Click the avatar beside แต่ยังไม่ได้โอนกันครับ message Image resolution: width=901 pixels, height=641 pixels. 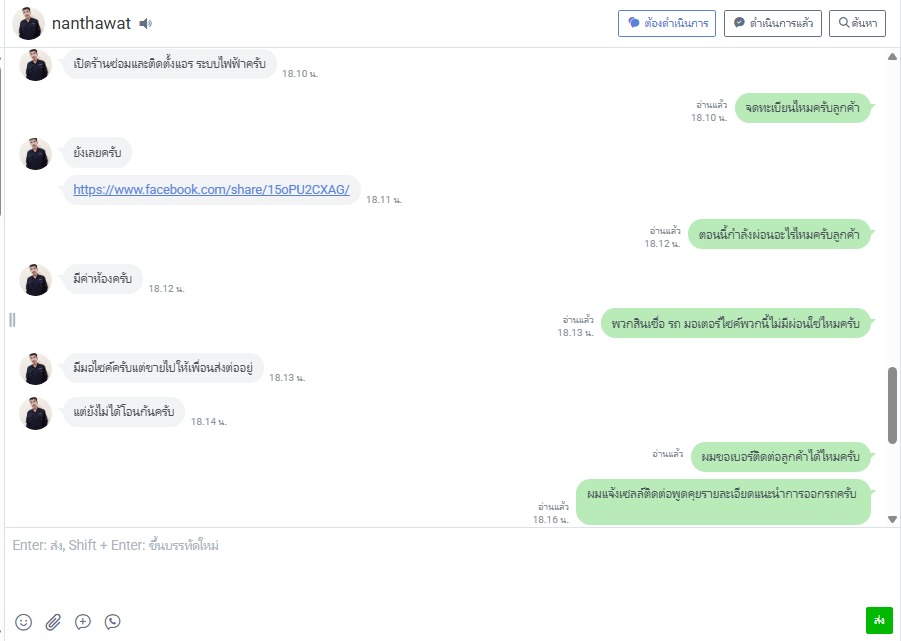coord(35,413)
